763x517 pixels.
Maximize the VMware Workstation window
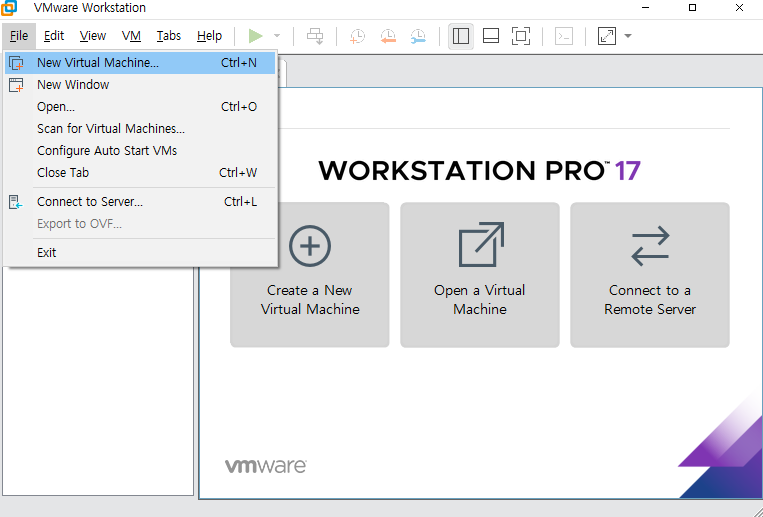[692, 7]
